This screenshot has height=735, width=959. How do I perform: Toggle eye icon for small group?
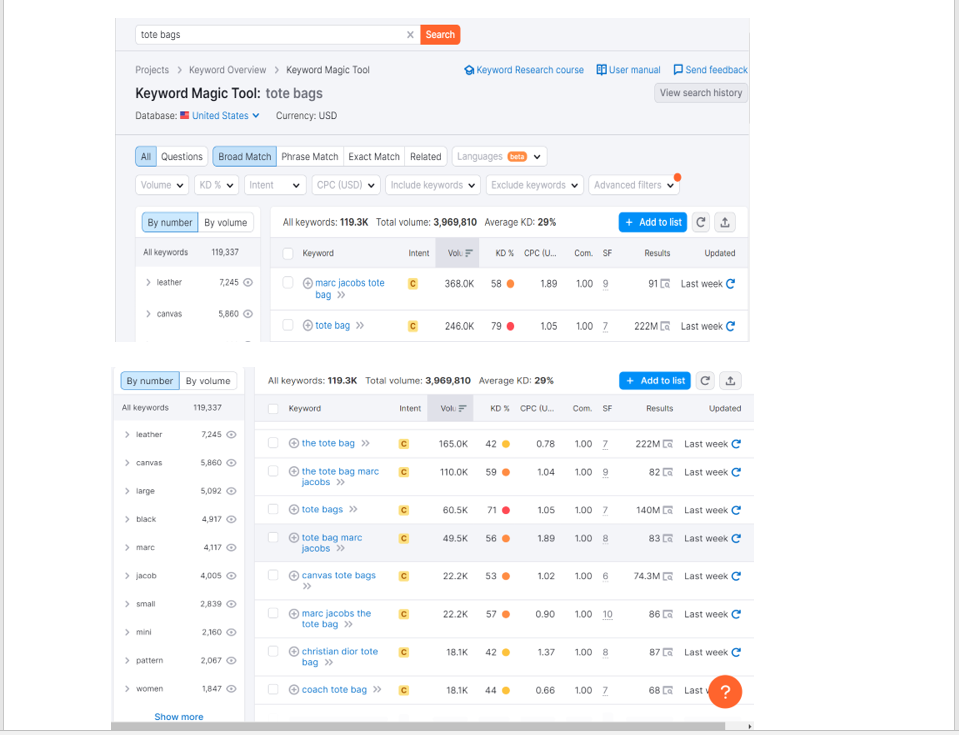(231, 604)
